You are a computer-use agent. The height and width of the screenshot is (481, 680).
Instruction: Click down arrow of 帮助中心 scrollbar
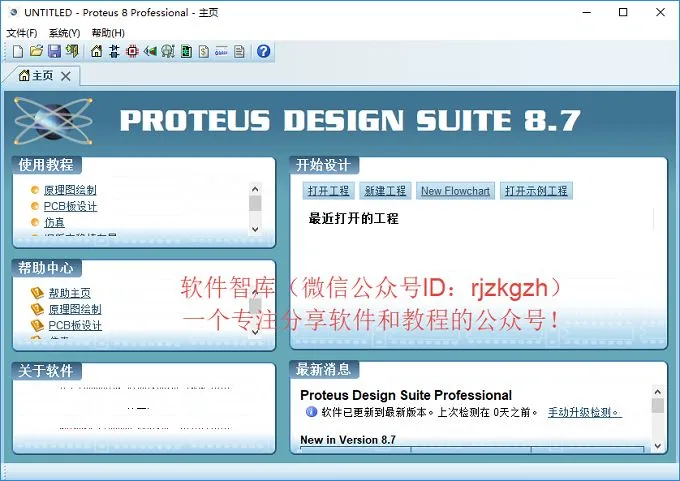click(255, 332)
